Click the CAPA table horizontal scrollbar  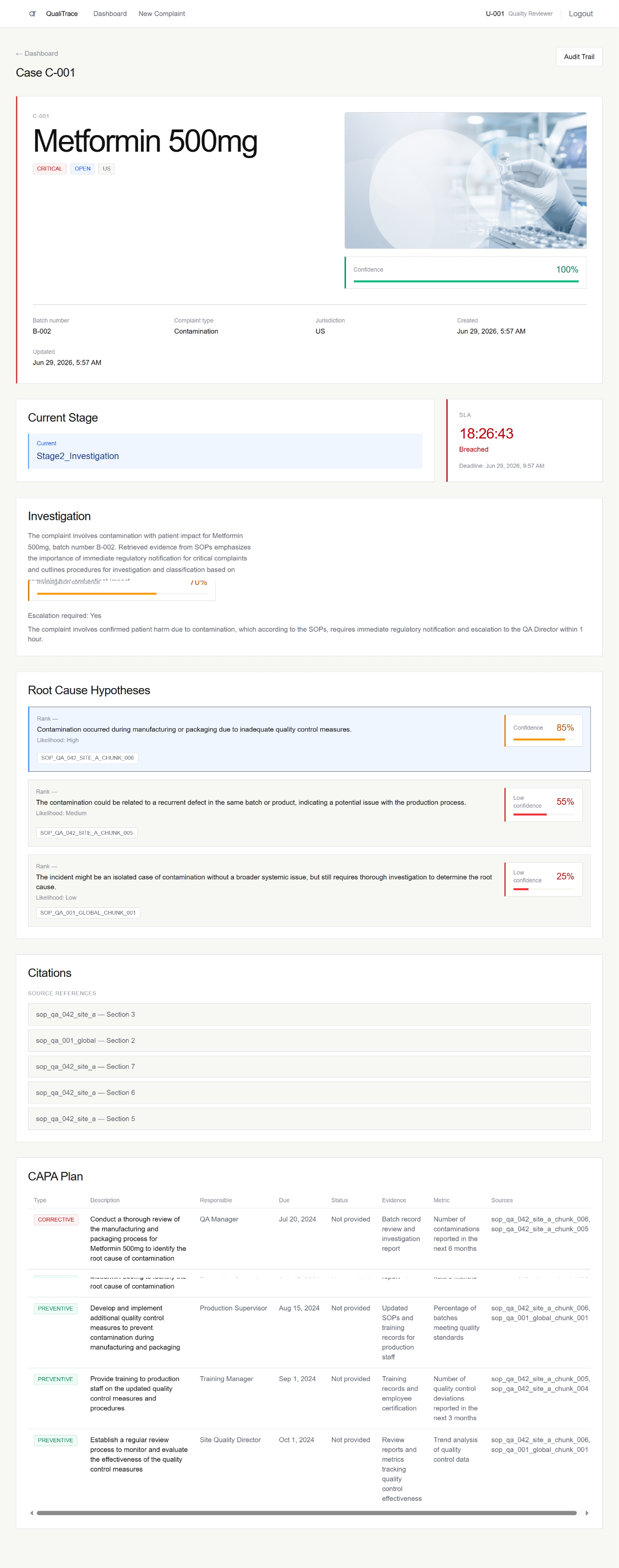pos(306,1513)
